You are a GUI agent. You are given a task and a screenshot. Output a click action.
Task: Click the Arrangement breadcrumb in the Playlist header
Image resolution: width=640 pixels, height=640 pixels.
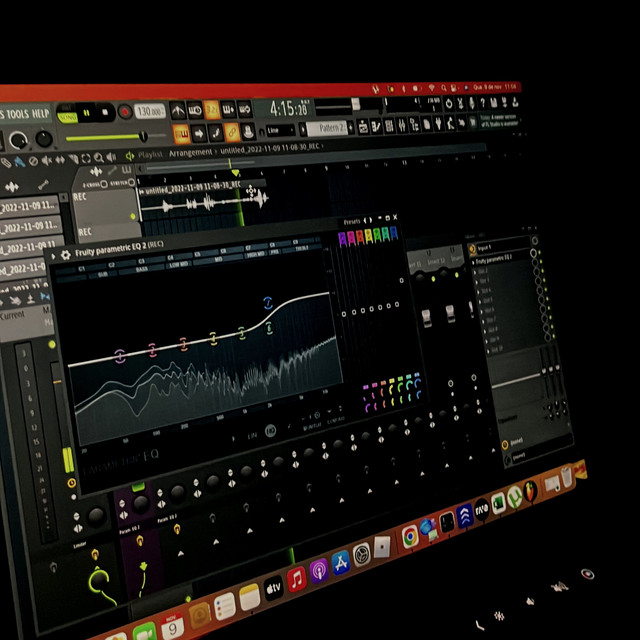(190, 153)
